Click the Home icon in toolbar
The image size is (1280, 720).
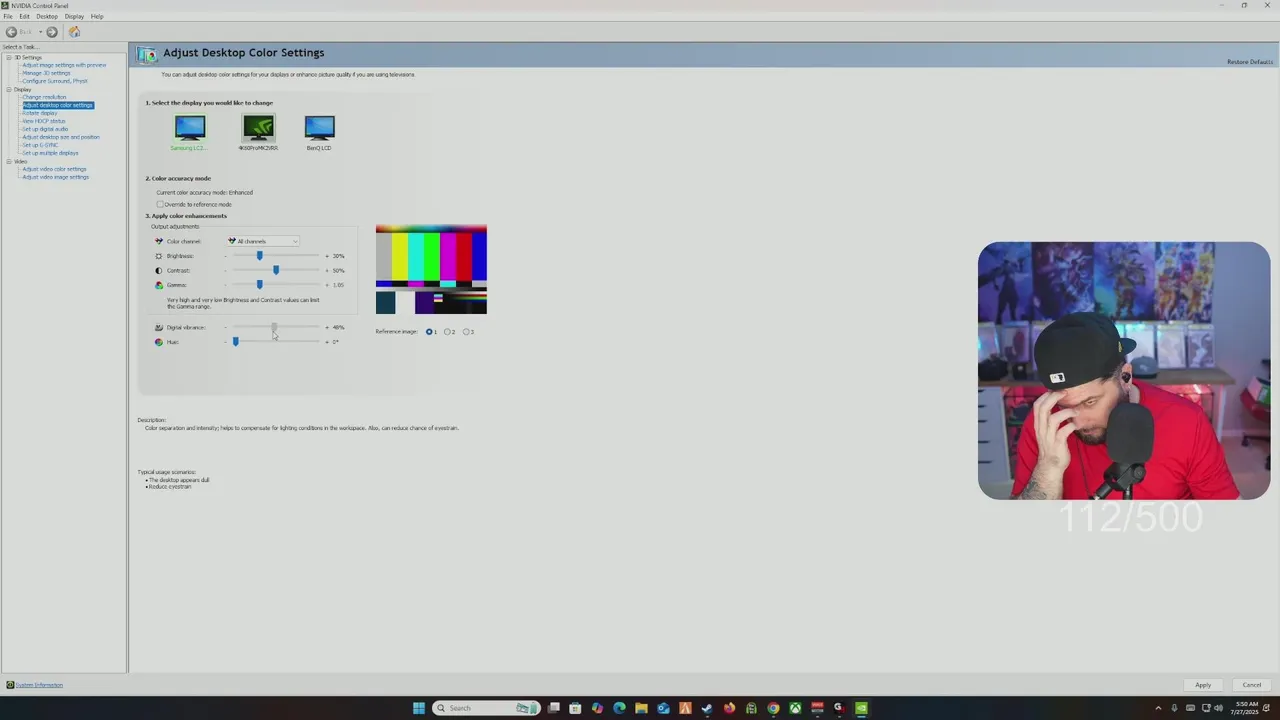click(x=74, y=32)
